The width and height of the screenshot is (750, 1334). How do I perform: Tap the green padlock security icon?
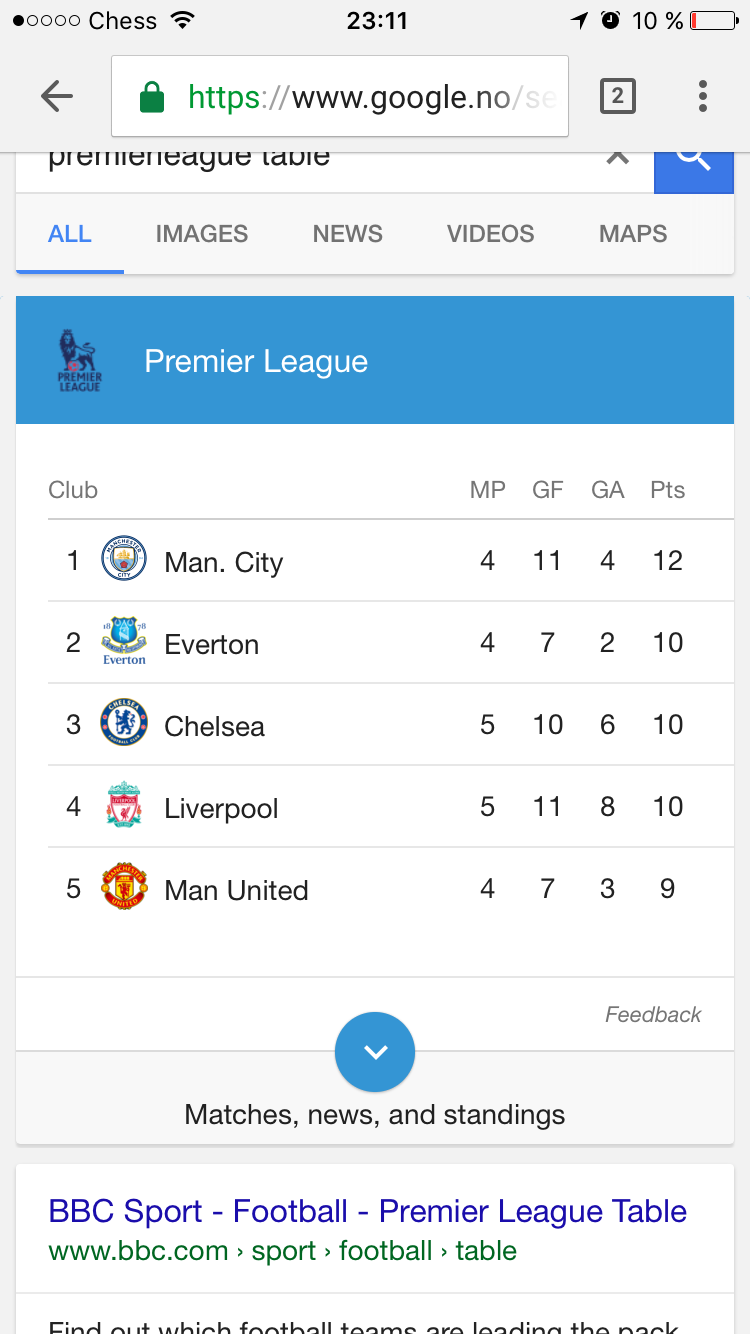click(x=151, y=97)
